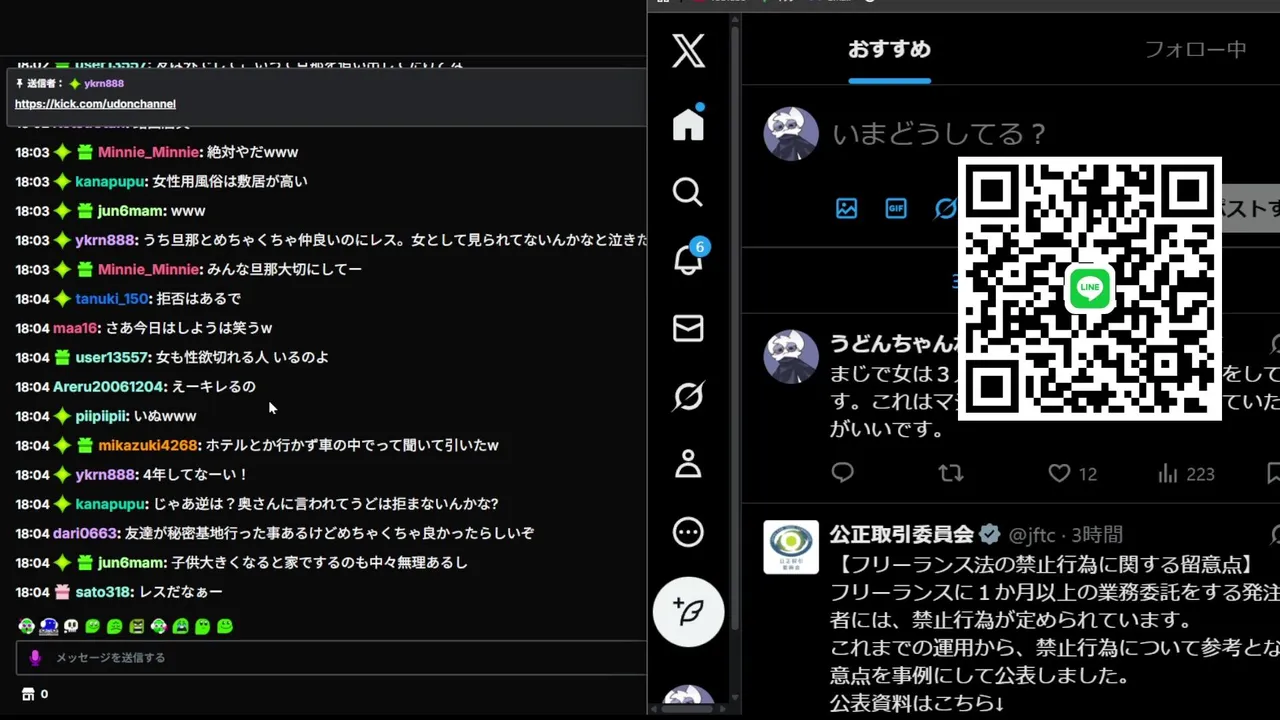The image size is (1280, 720).
Task: Open user13557 who wrote 女も性欲切れる人
Action: (111, 357)
